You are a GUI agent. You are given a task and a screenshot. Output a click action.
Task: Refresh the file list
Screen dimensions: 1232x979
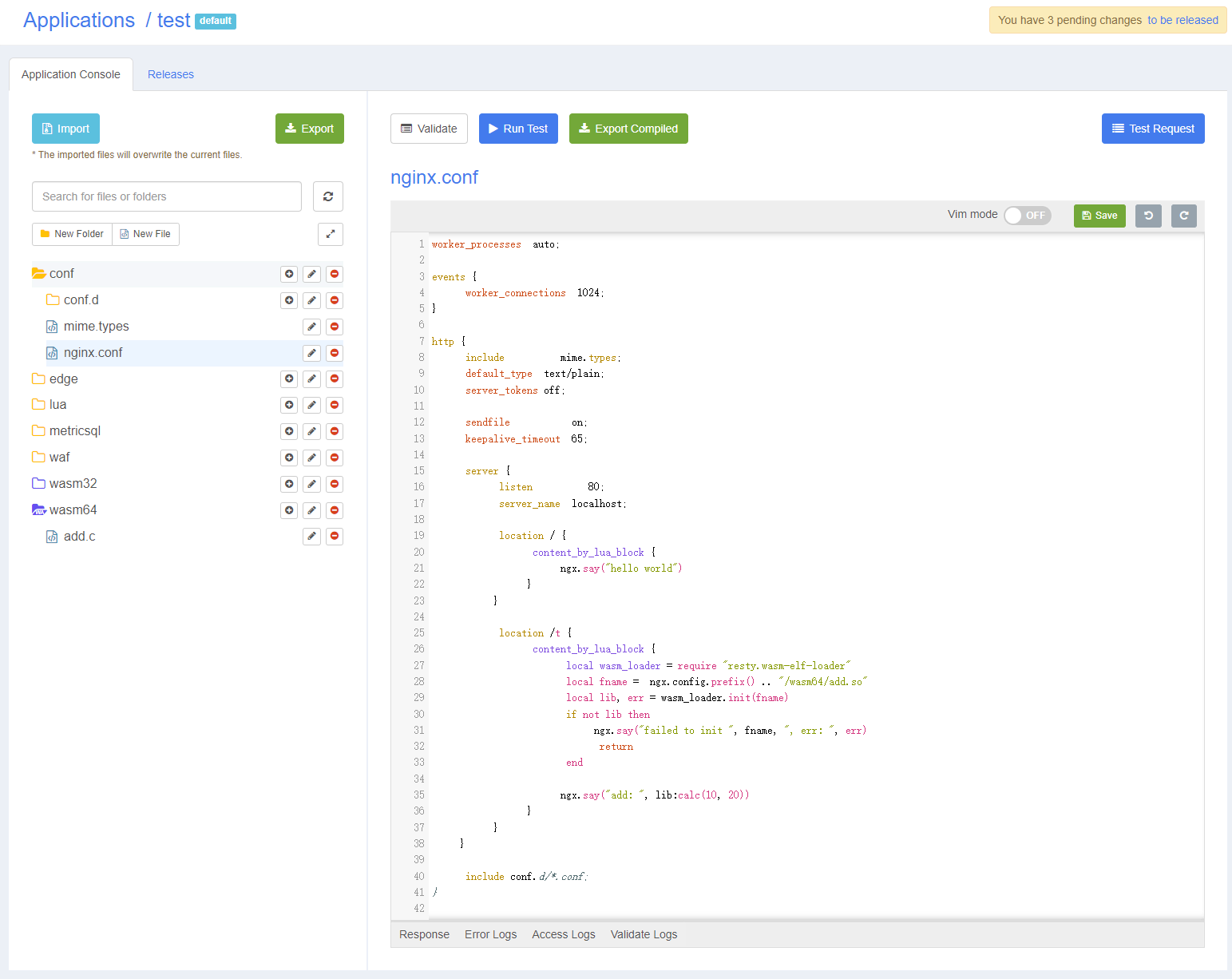[x=328, y=196]
